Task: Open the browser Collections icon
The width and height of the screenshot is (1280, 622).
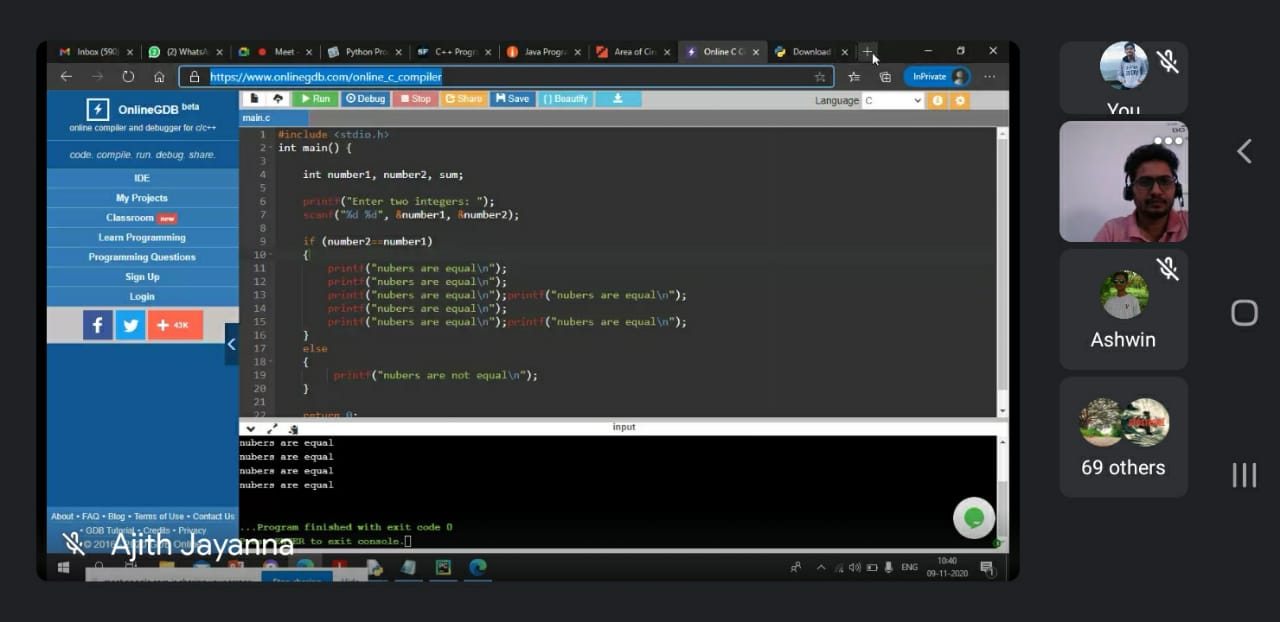Action: coord(885,76)
